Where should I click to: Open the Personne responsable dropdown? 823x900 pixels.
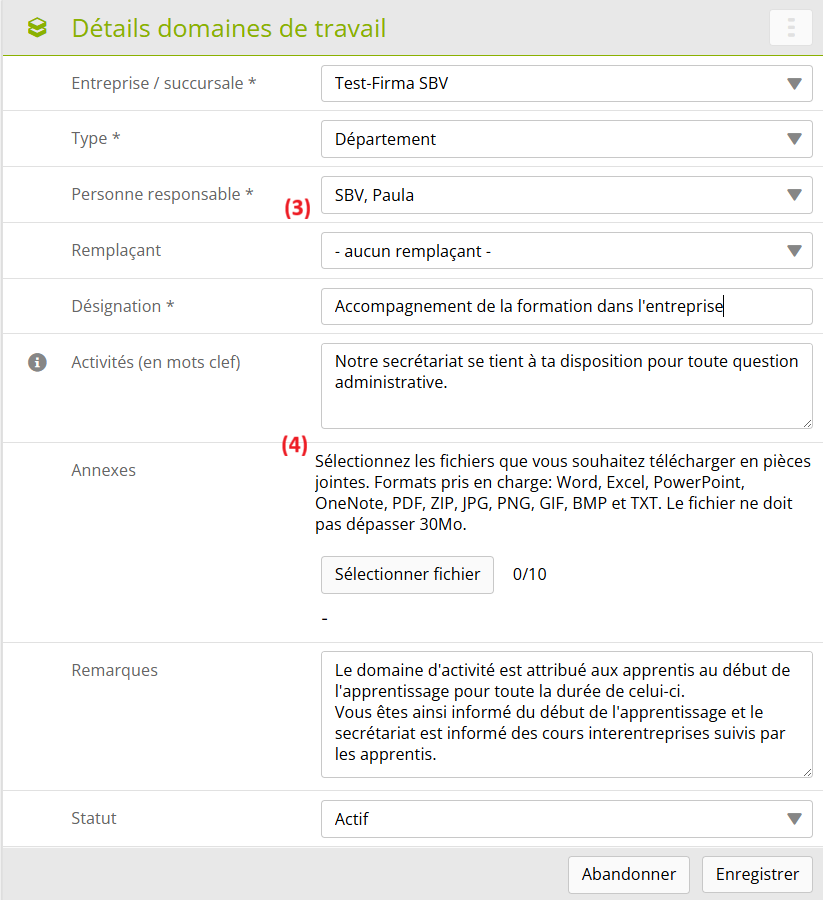pos(566,195)
